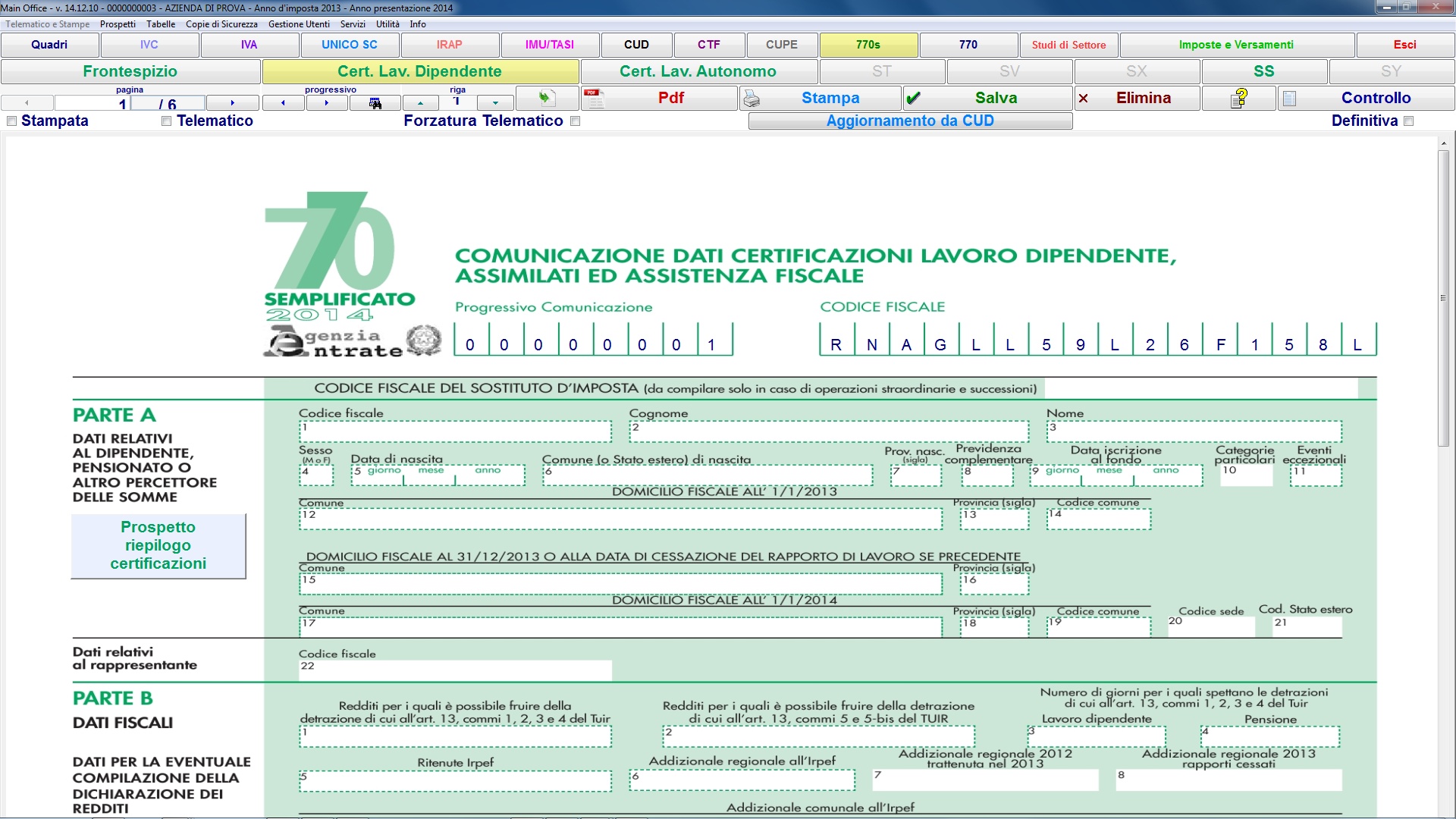Open the Servizi menu
This screenshot has width=1456, height=819.
coord(353,24)
